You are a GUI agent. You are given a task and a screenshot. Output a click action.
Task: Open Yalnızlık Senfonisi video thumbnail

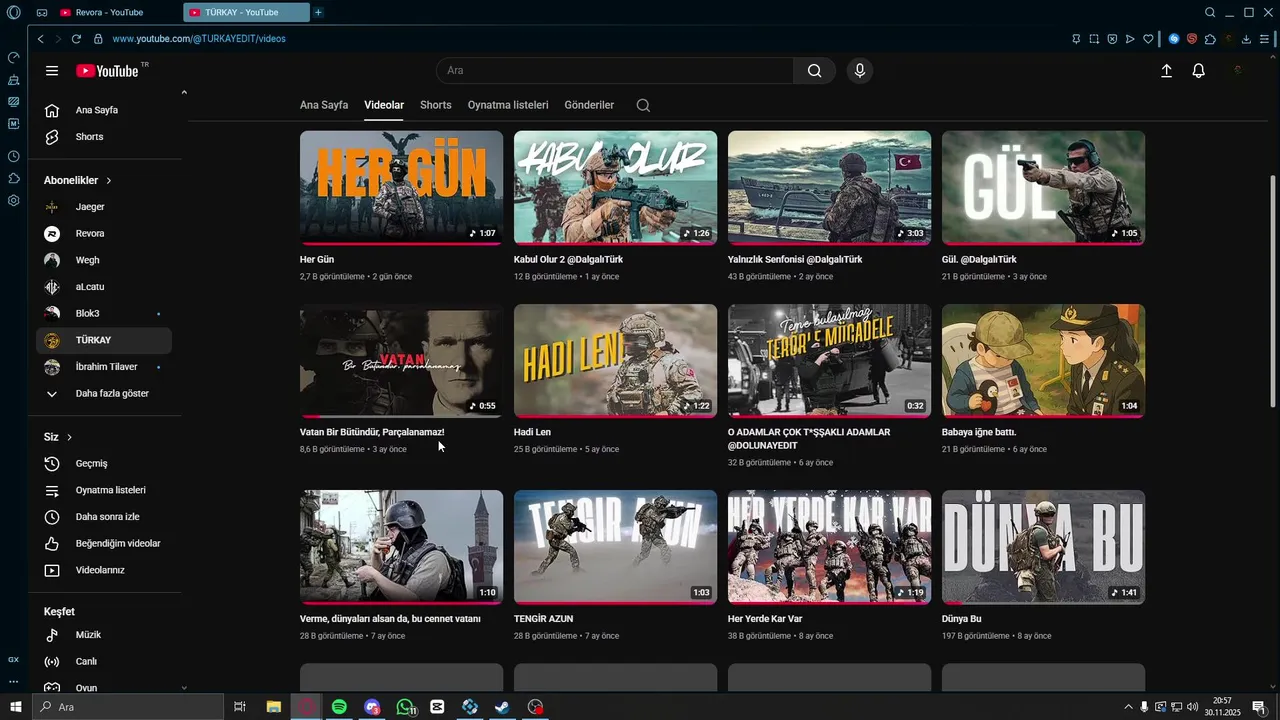coord(829,187)
